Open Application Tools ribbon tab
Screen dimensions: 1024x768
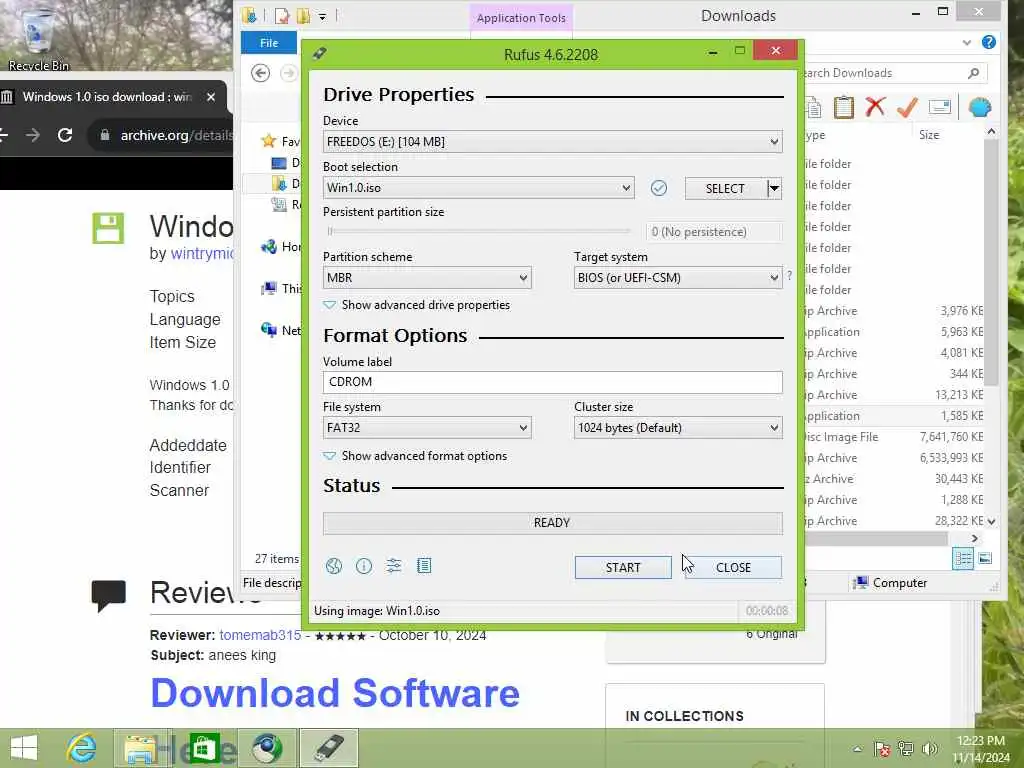point(521,18)
